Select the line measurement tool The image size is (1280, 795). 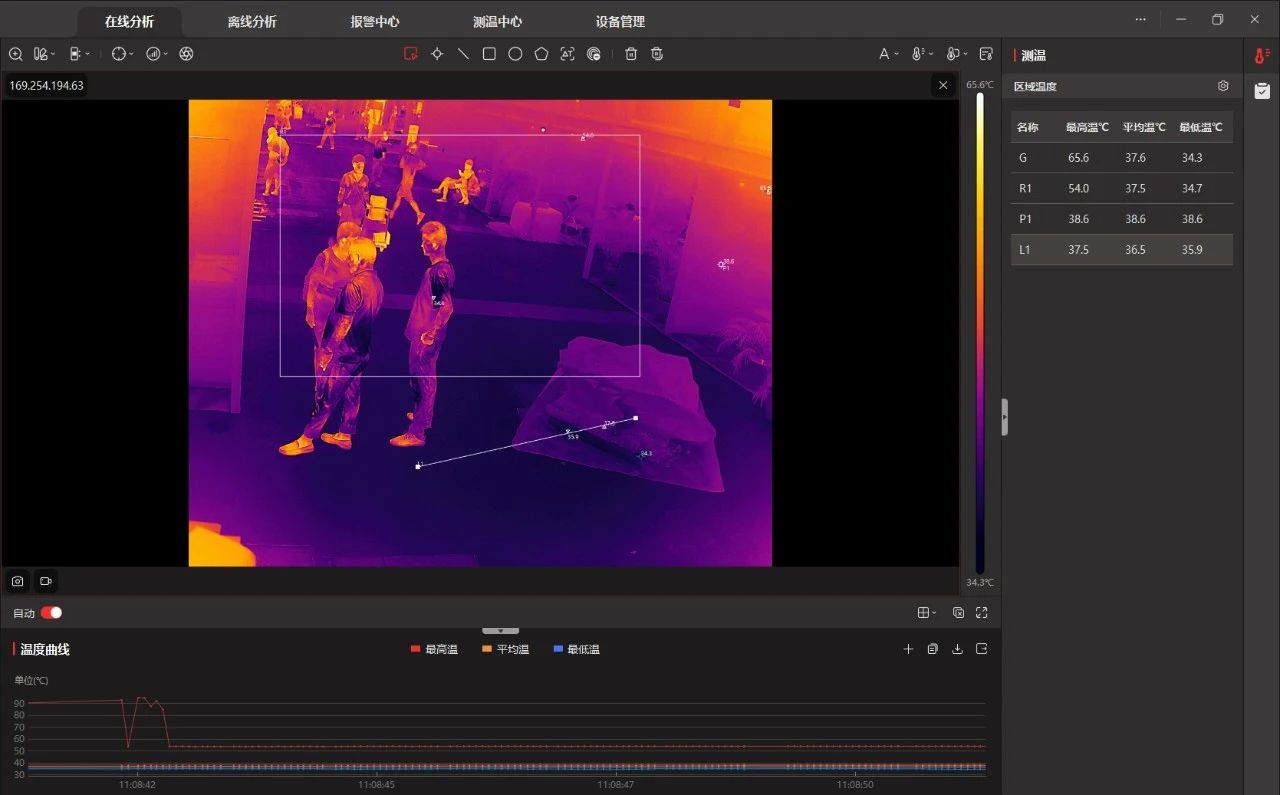463,54
